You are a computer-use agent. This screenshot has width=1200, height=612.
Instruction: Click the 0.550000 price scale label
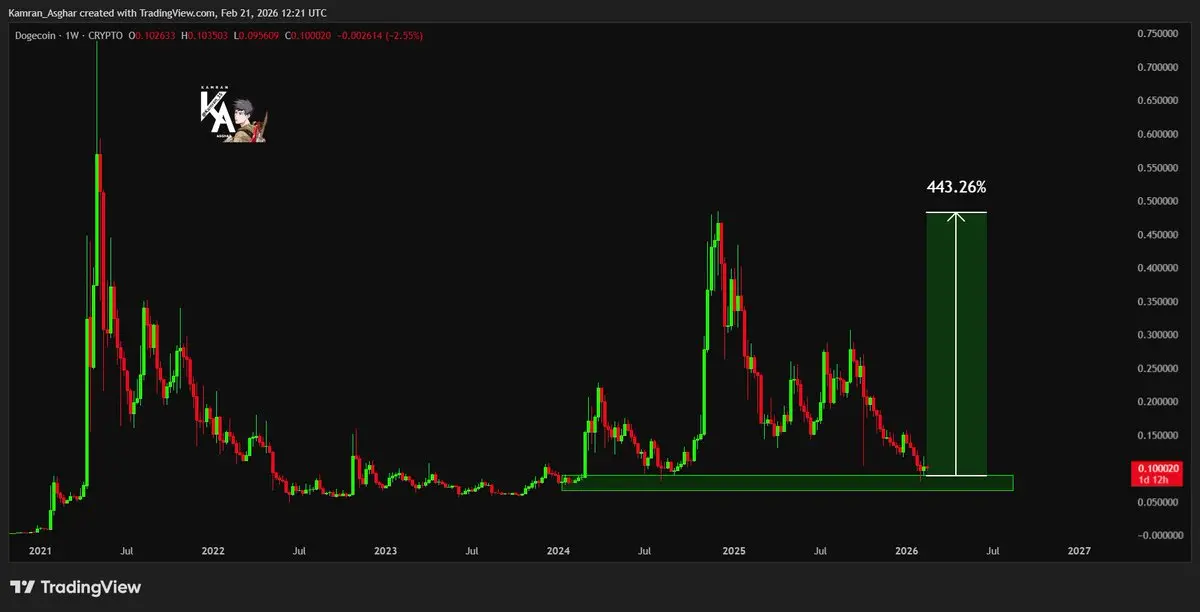[x=1158, y=168]
